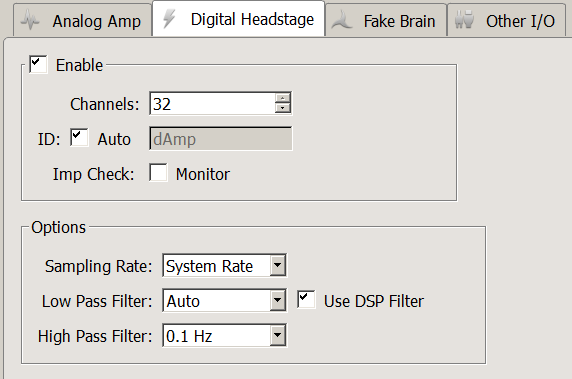Click the ID: label
572x379 pixels.
[x=49, y=139]
